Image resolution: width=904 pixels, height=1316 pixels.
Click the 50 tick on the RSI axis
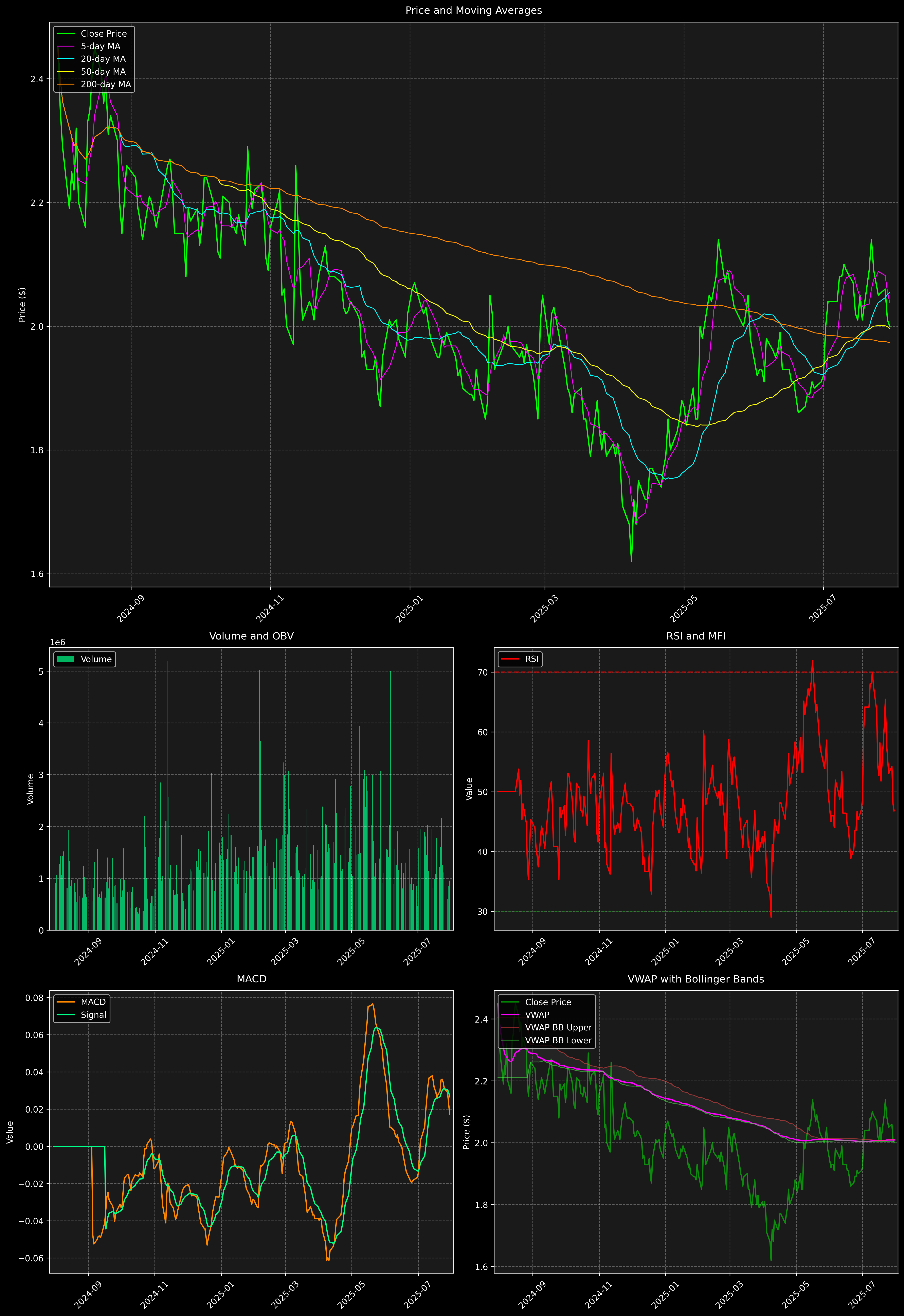click(483, 792)
